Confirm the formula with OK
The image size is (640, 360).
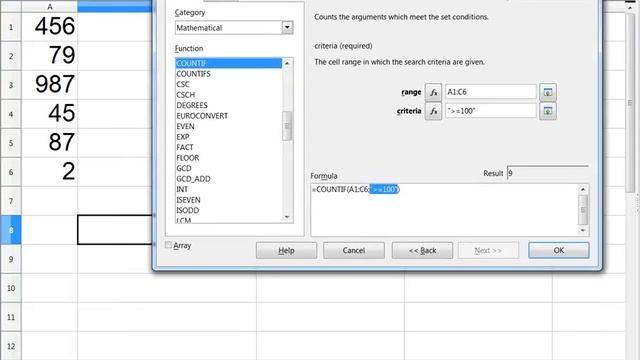tap(558, 250)
